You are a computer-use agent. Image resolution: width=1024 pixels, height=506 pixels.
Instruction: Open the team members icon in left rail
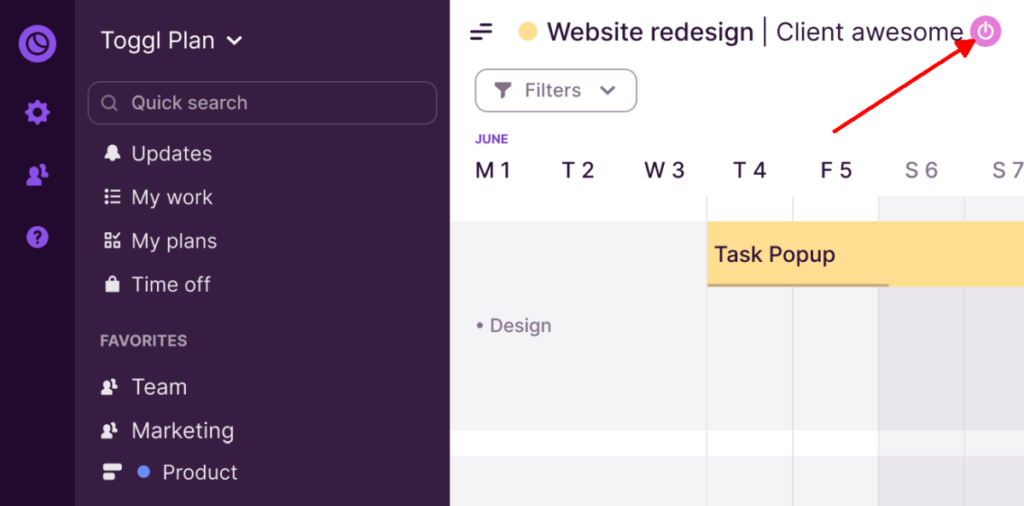(x=37, y=175)
